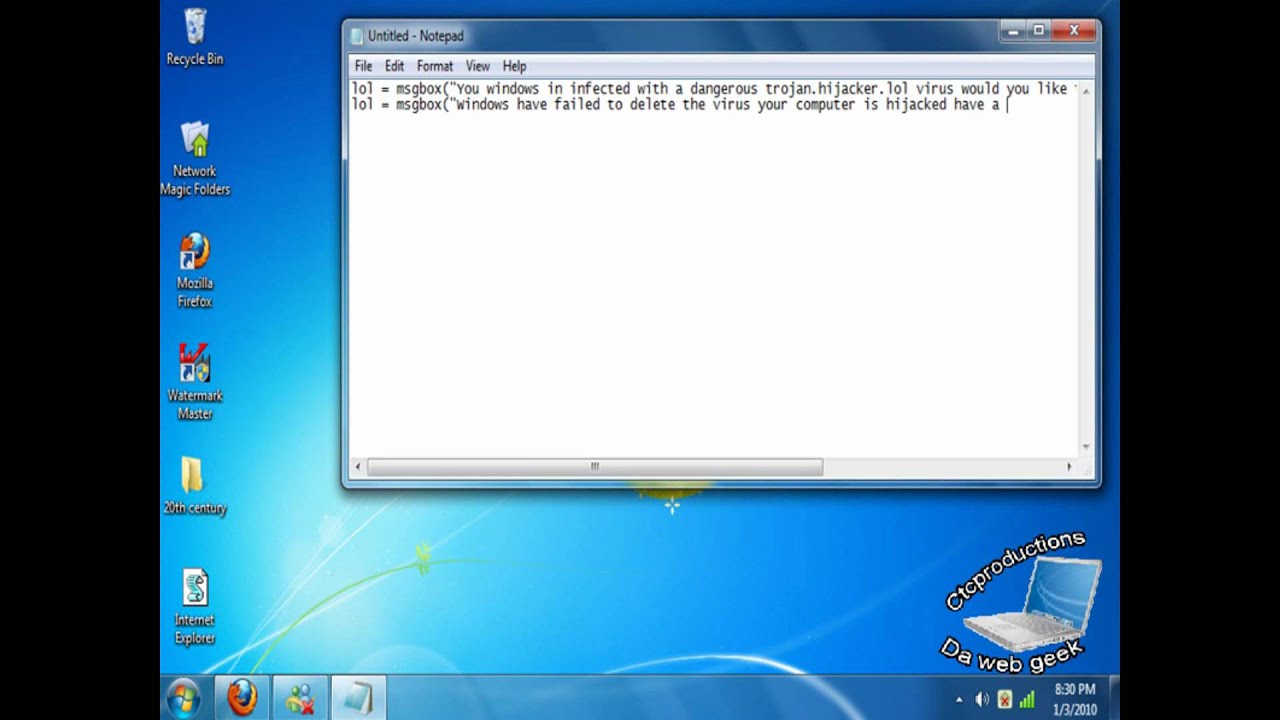Open the View menu in Notepad
This screenshot has width=1280, height=720.
[477, 66]
